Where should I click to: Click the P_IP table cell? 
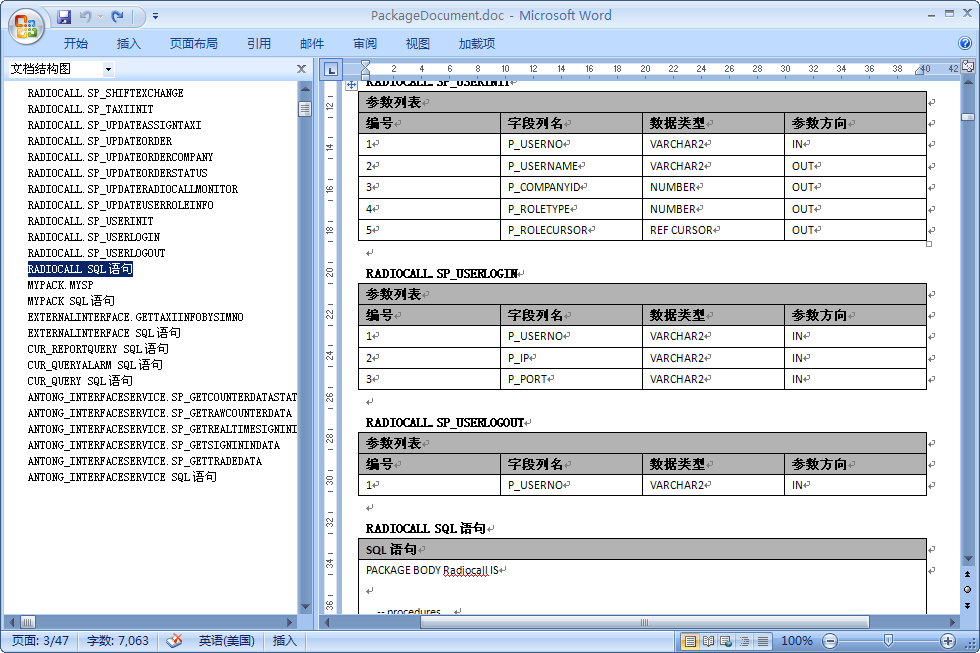point(571,358)
